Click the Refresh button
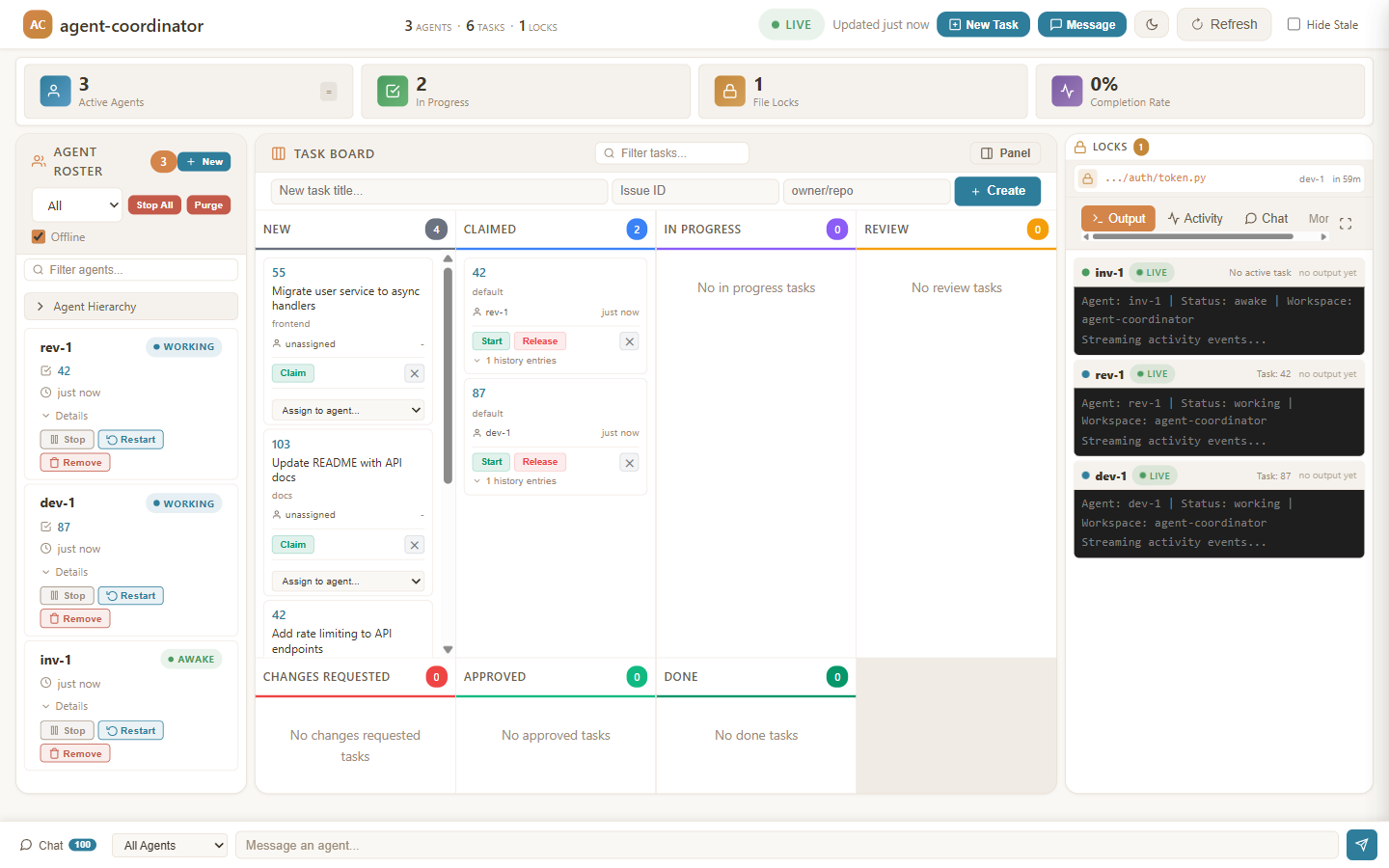 click(1224, 25)
